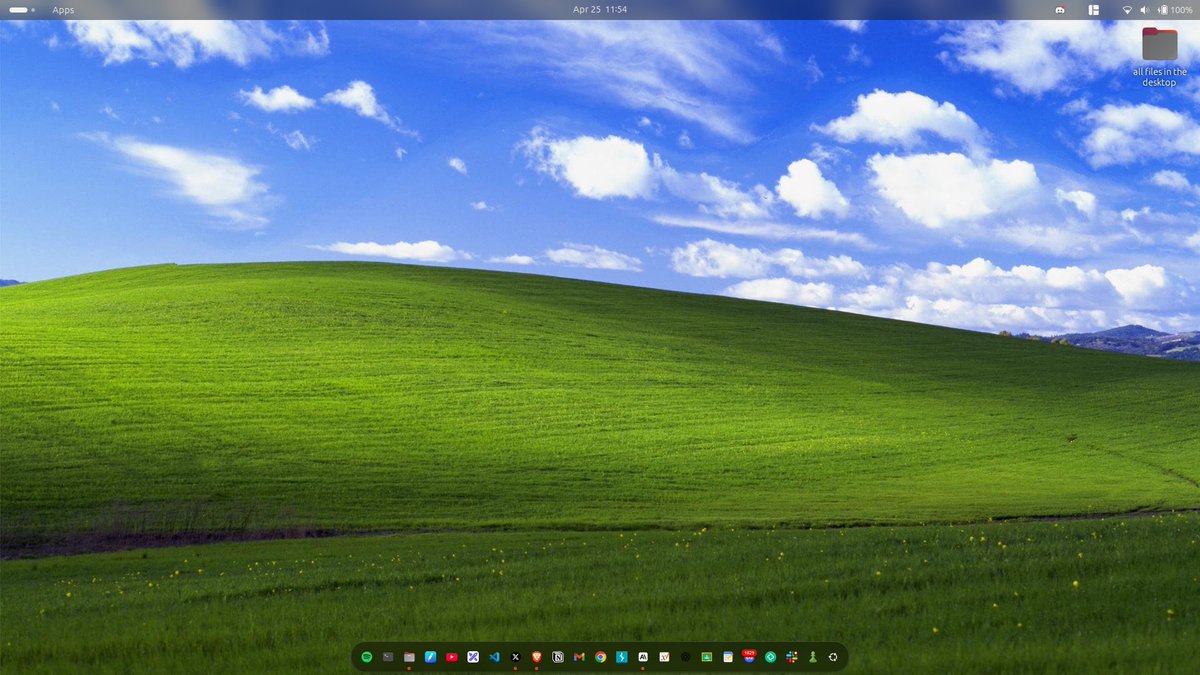Open the white circular-arrows icon at dock end
This screenshot has width=1200, height=675.
pyautogui.click(x=834, y=657)
